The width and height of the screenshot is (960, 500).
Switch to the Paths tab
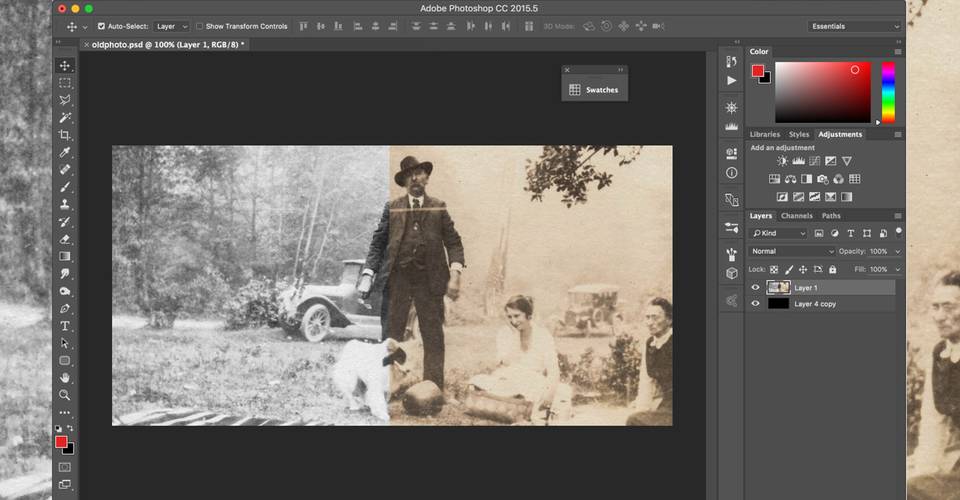831,216
